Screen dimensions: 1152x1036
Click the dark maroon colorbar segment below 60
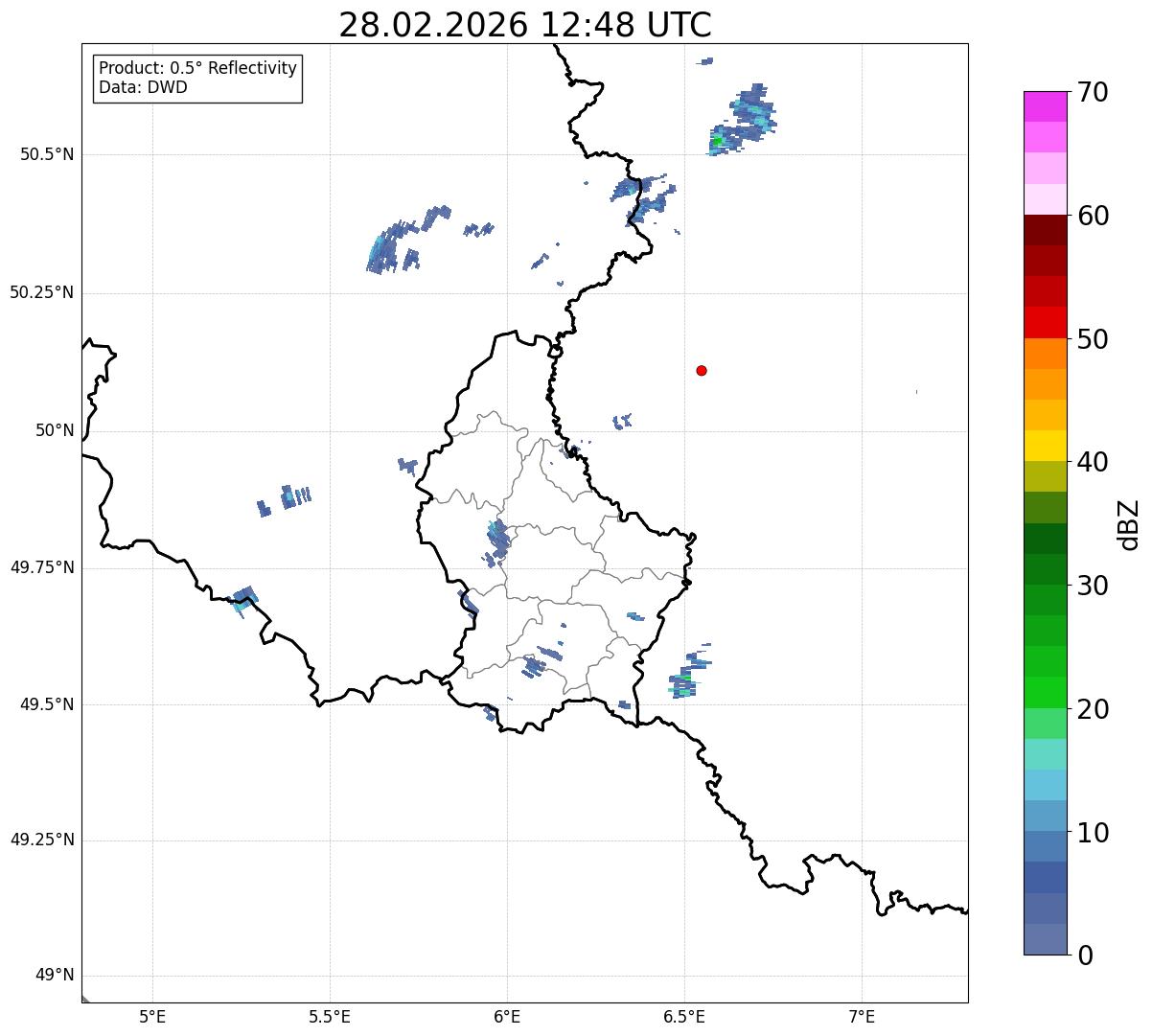coord(1046,230)
